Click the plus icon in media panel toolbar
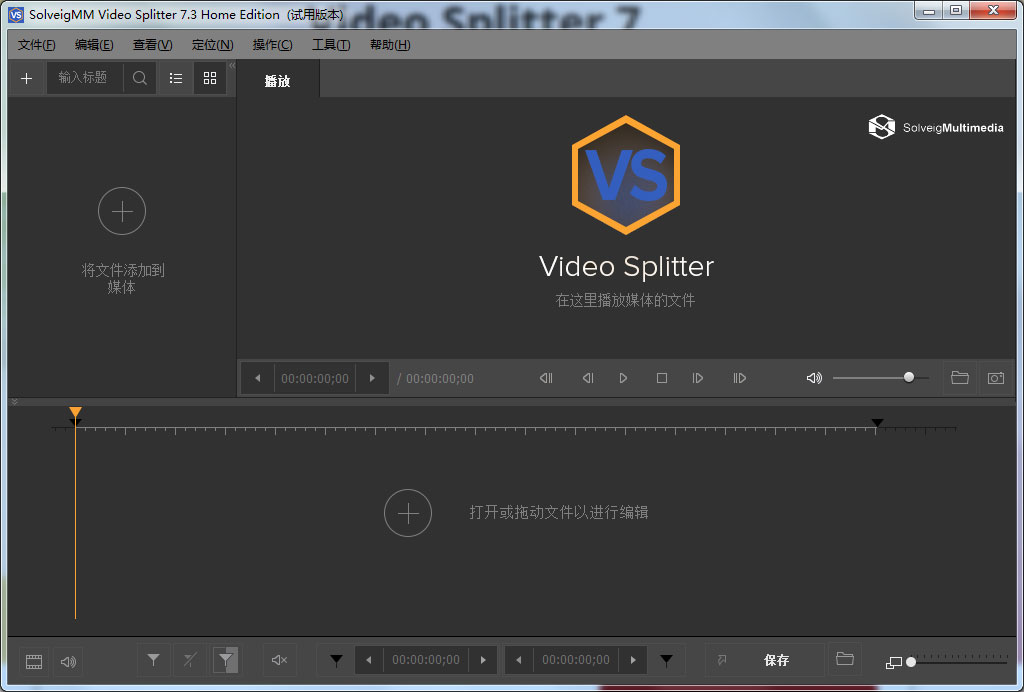 (x=26, y=78)
